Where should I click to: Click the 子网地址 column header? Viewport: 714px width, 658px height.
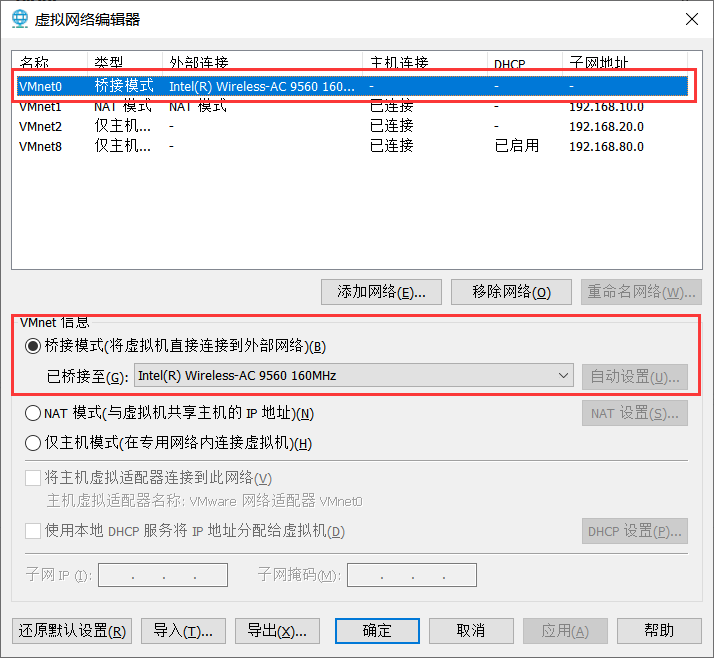click(x=625, y=61)
